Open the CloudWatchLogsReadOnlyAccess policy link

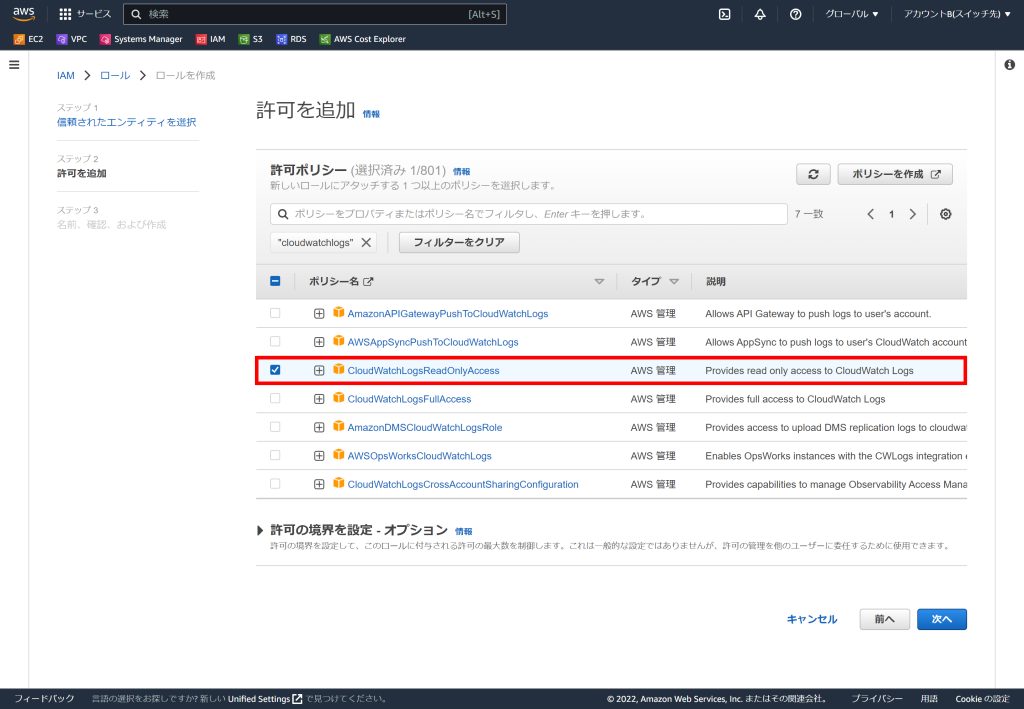tap(423, 371)
